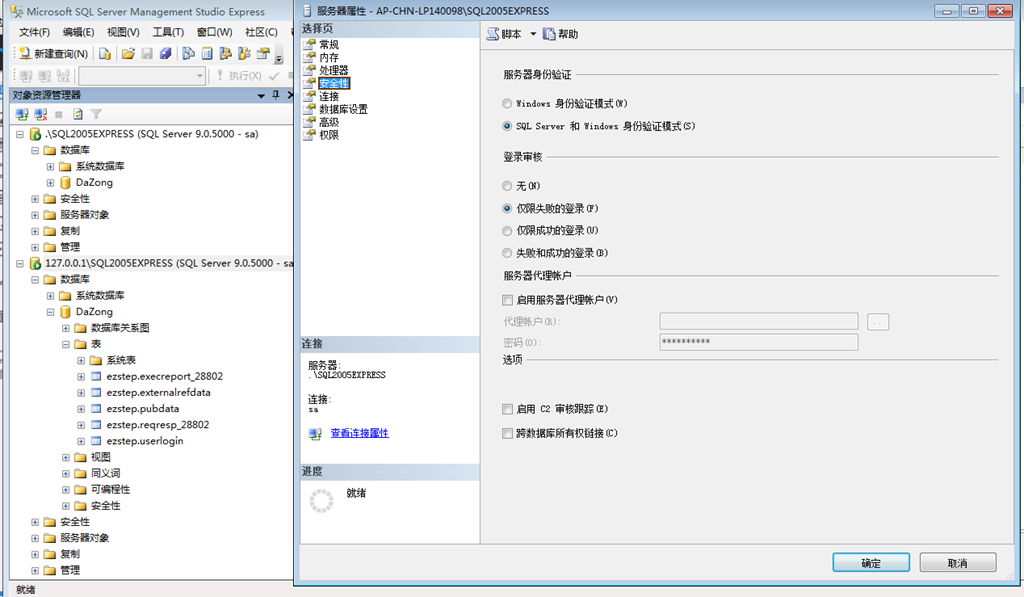Select 无(N) login auditing radio button
The image size is (1024, 597).
(x=507, y=186)
